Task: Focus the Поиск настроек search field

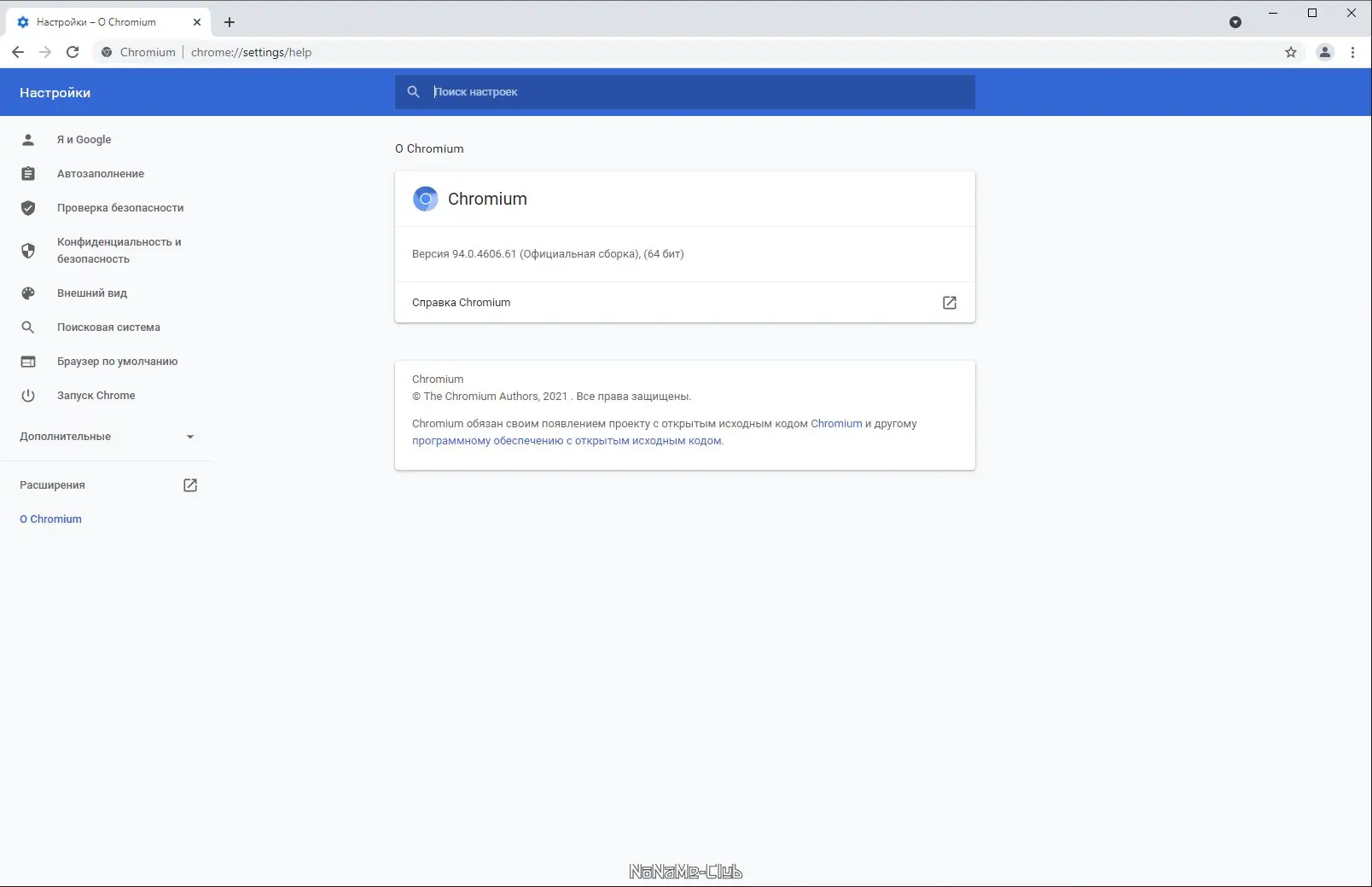Action: tap(684, 92)
